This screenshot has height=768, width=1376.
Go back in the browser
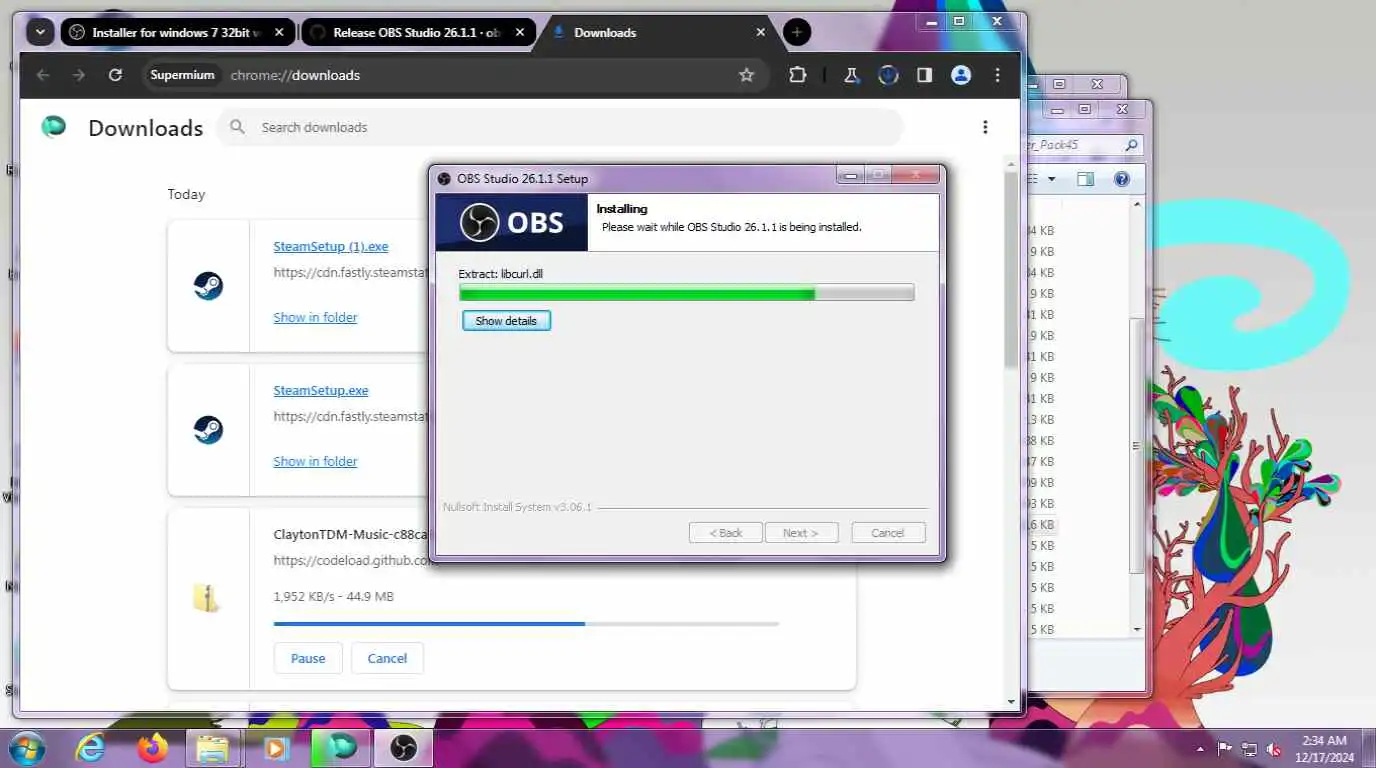42,75
